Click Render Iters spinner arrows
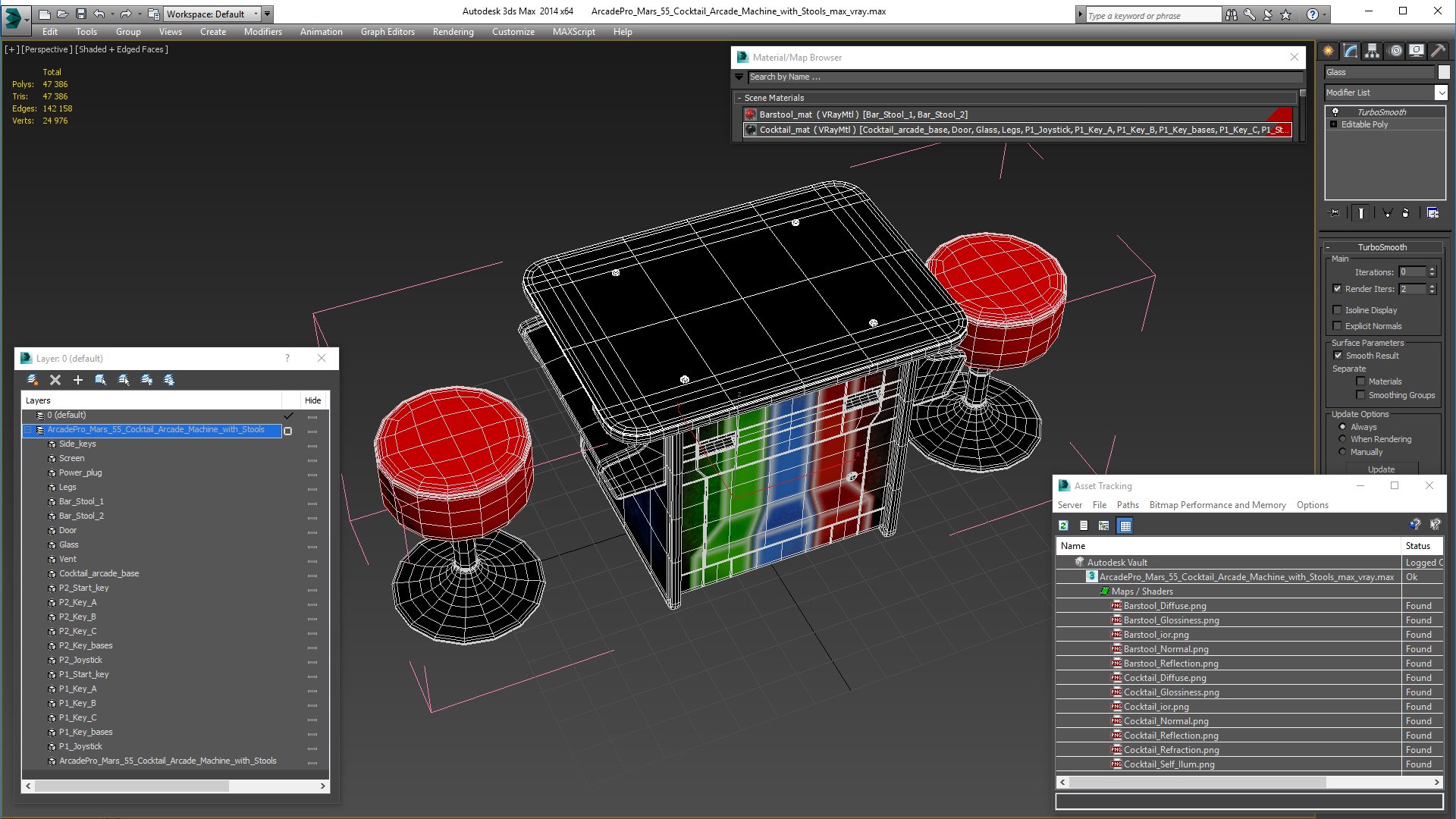1456x819 pixels. point(1432,289)
